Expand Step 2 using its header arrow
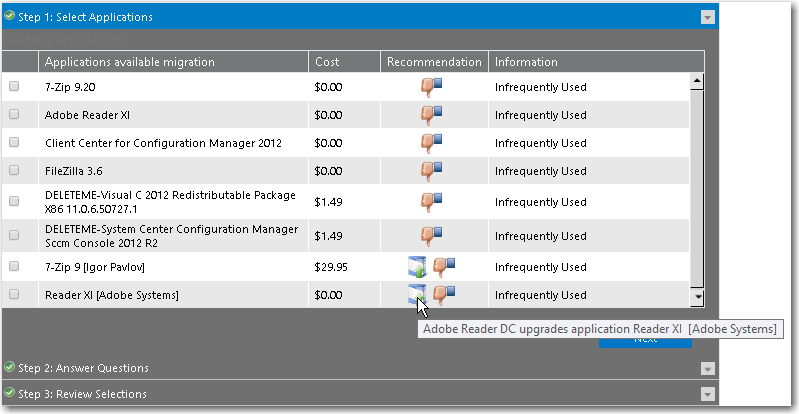 708,368
